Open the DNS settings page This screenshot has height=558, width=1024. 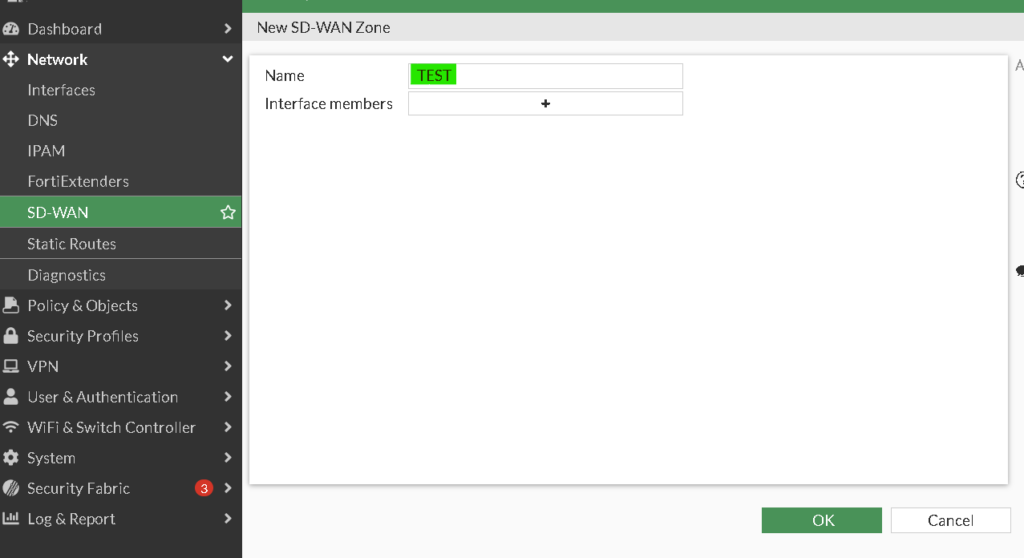(x=43, y=121)
